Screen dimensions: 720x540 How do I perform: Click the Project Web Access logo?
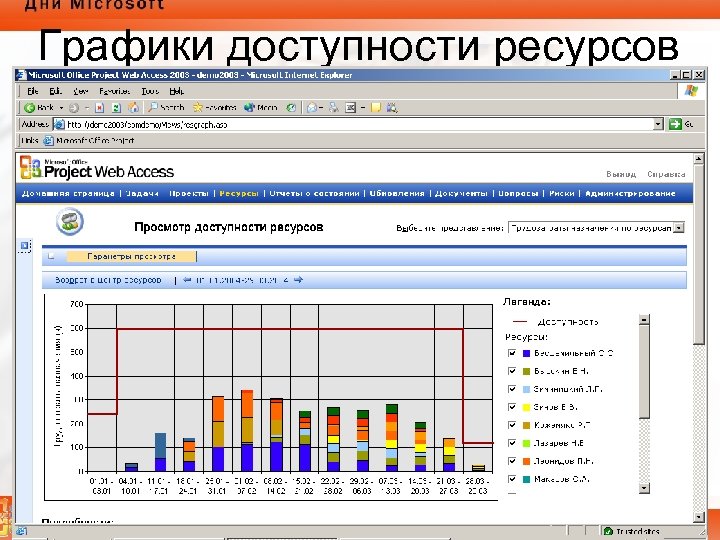pos(97,168)
